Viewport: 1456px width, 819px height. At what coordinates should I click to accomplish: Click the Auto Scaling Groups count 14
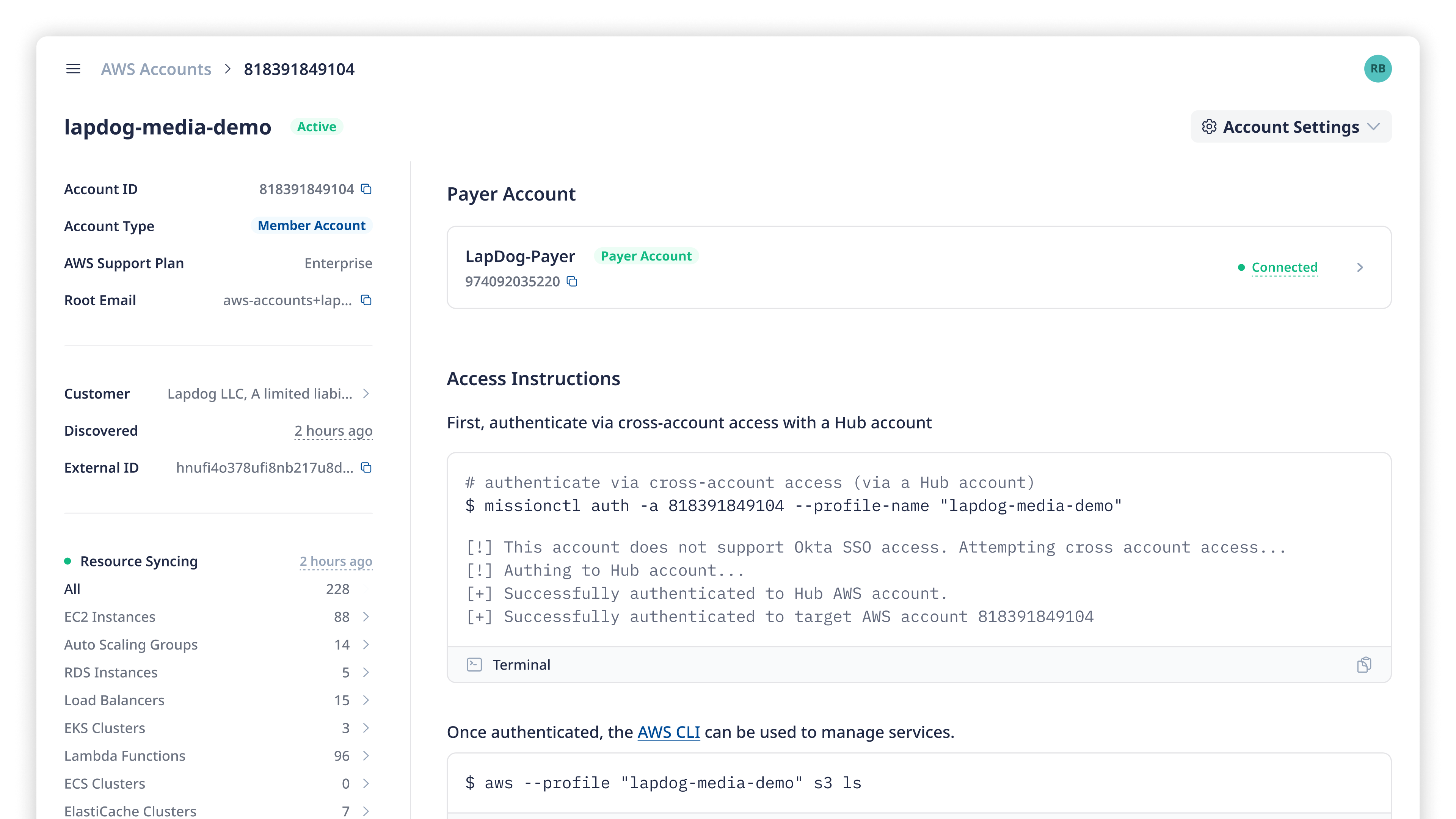point(342,644)
